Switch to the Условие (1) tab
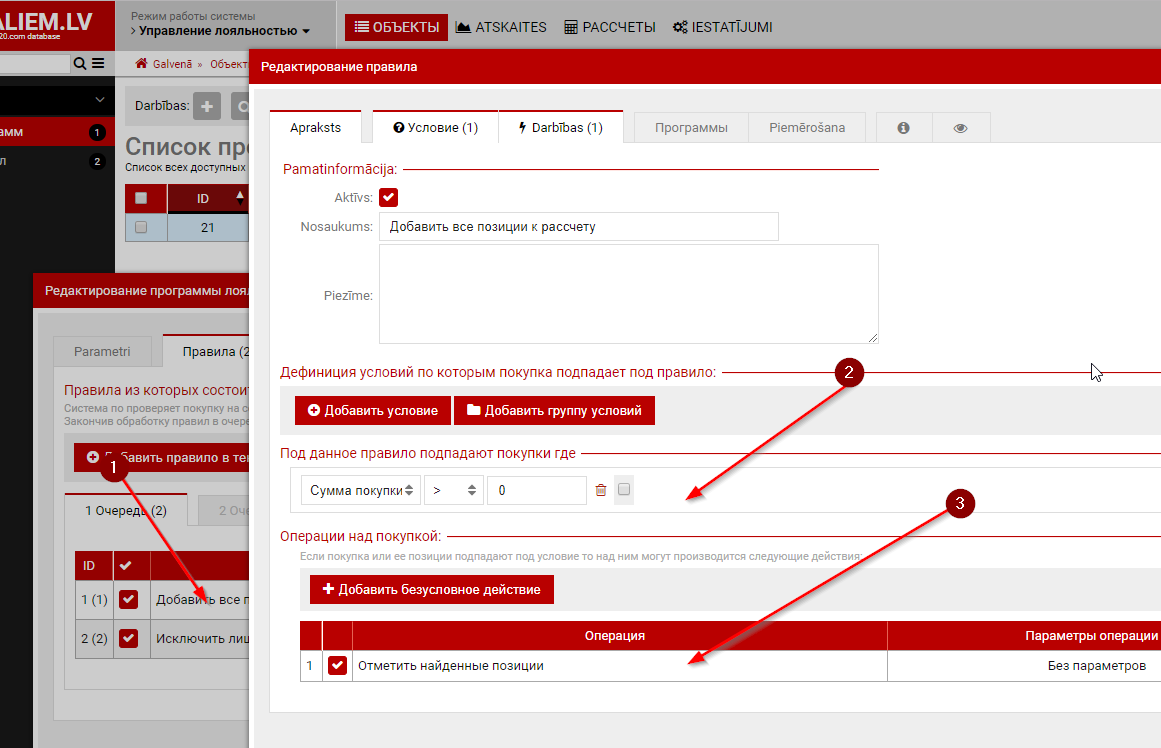1161x748 pixels. [x=435, y=128]
